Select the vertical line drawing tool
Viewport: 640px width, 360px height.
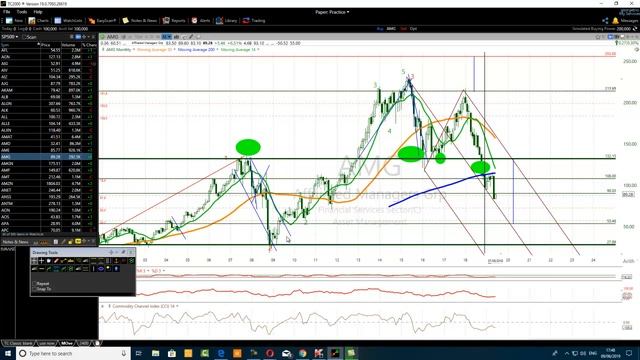[93, 269]
